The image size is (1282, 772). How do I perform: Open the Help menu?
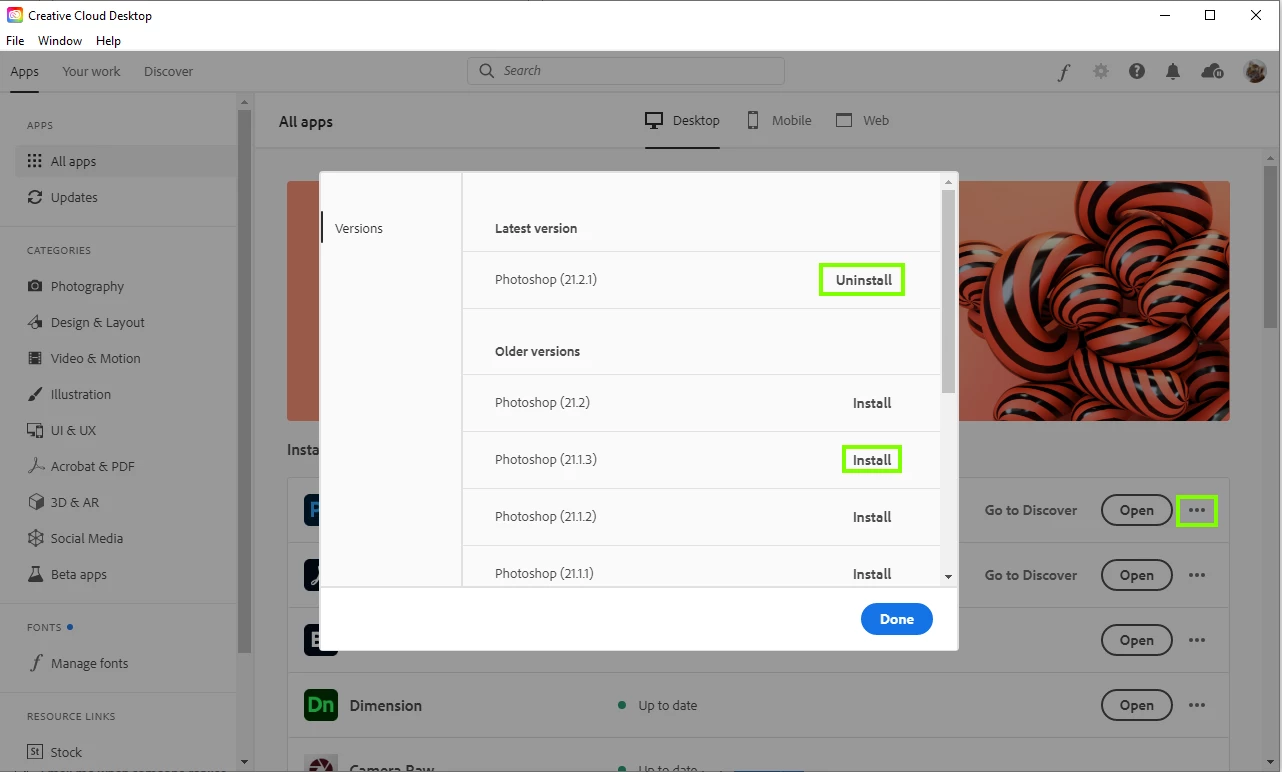coord(108,41)
